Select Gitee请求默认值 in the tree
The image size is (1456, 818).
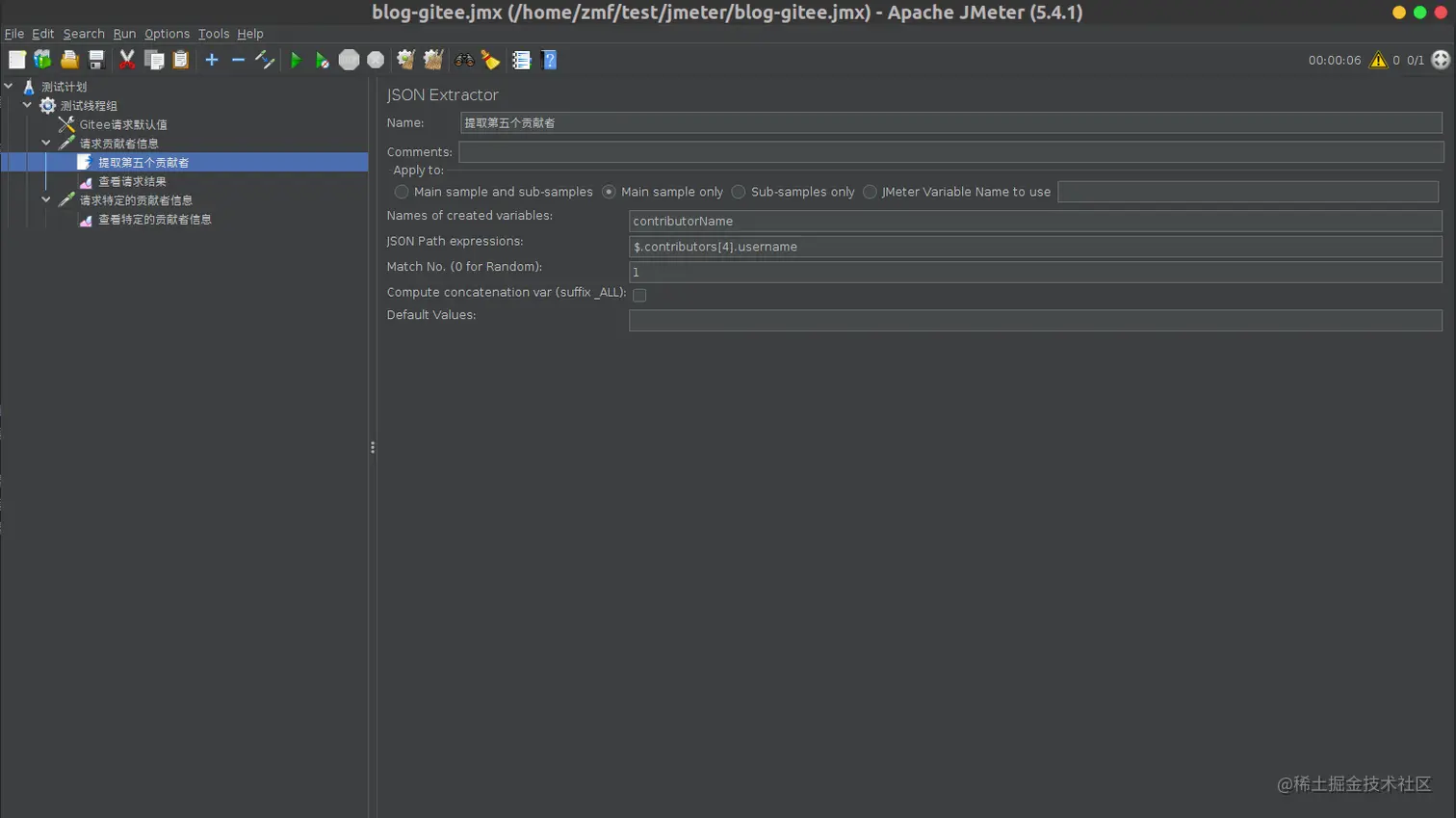click(123, 124)
